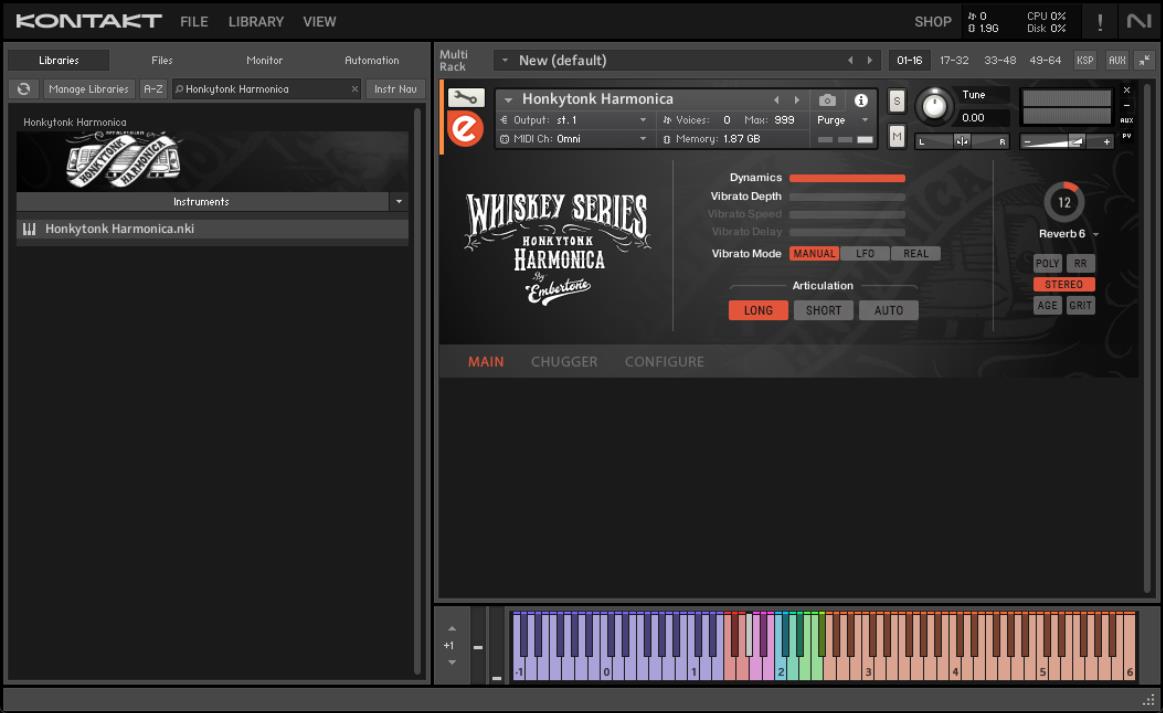1163x713 pixels.
Task: Open the FILE menu
Action: click(194, 21)
